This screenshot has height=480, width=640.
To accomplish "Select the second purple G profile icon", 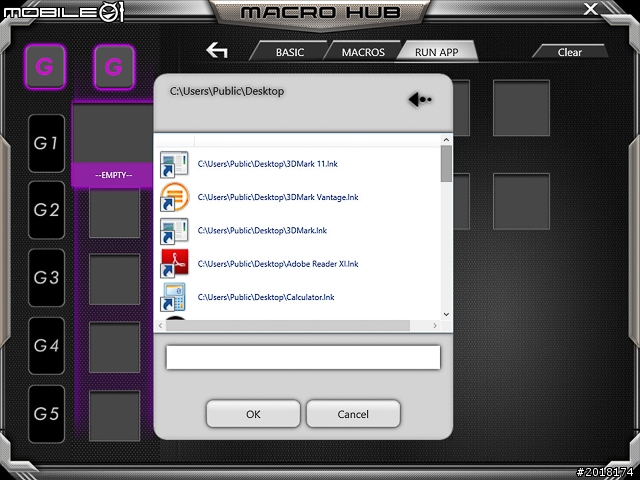I will click(x=114, y=67).
